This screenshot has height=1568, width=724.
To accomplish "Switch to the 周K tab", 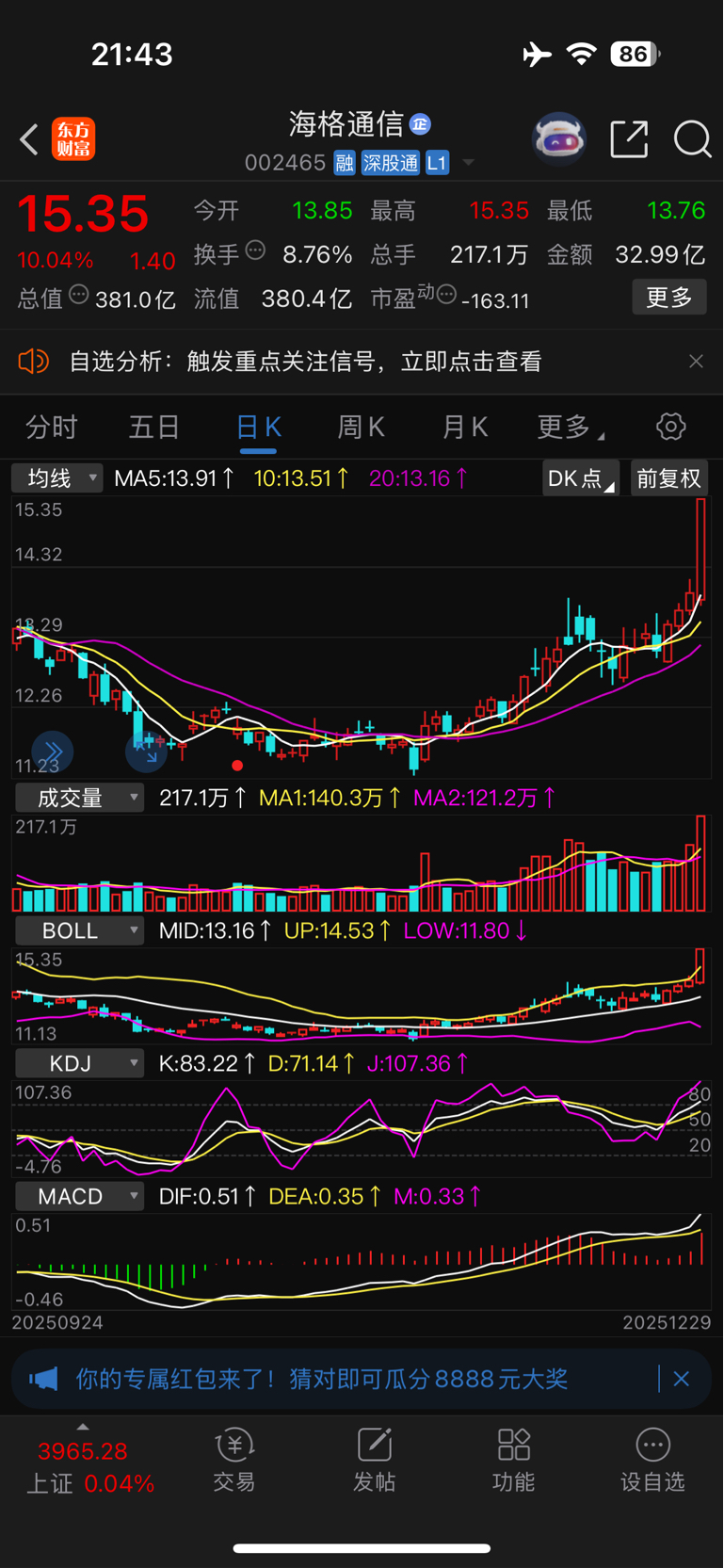I will (361, 428).
